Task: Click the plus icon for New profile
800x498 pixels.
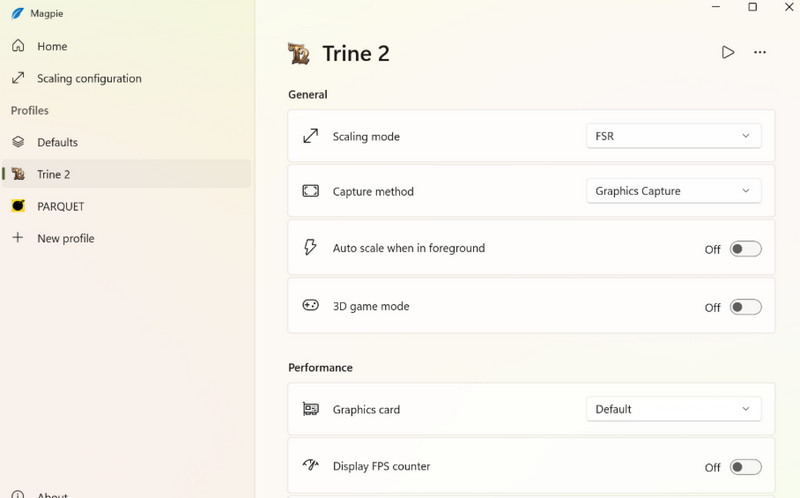Action: tap(18, 237)
